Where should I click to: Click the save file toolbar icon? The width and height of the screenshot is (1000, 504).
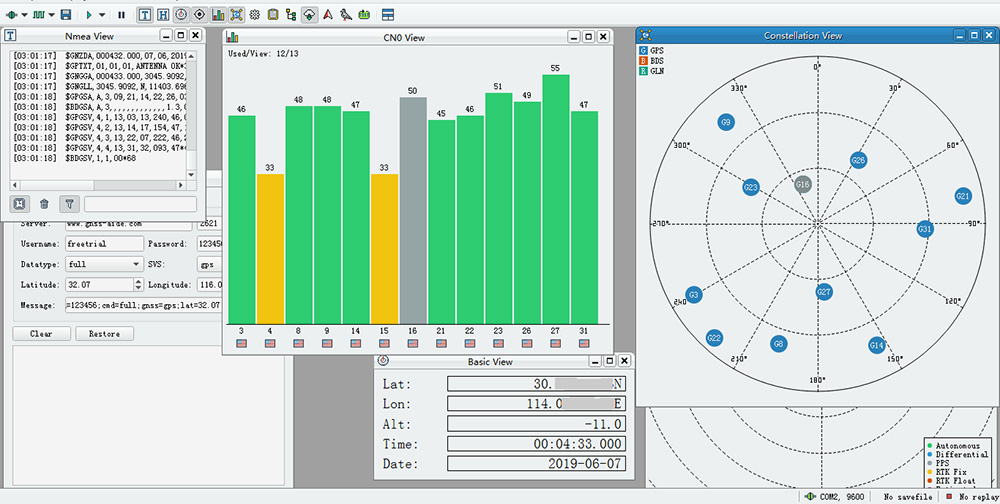[x=65, y=15]
